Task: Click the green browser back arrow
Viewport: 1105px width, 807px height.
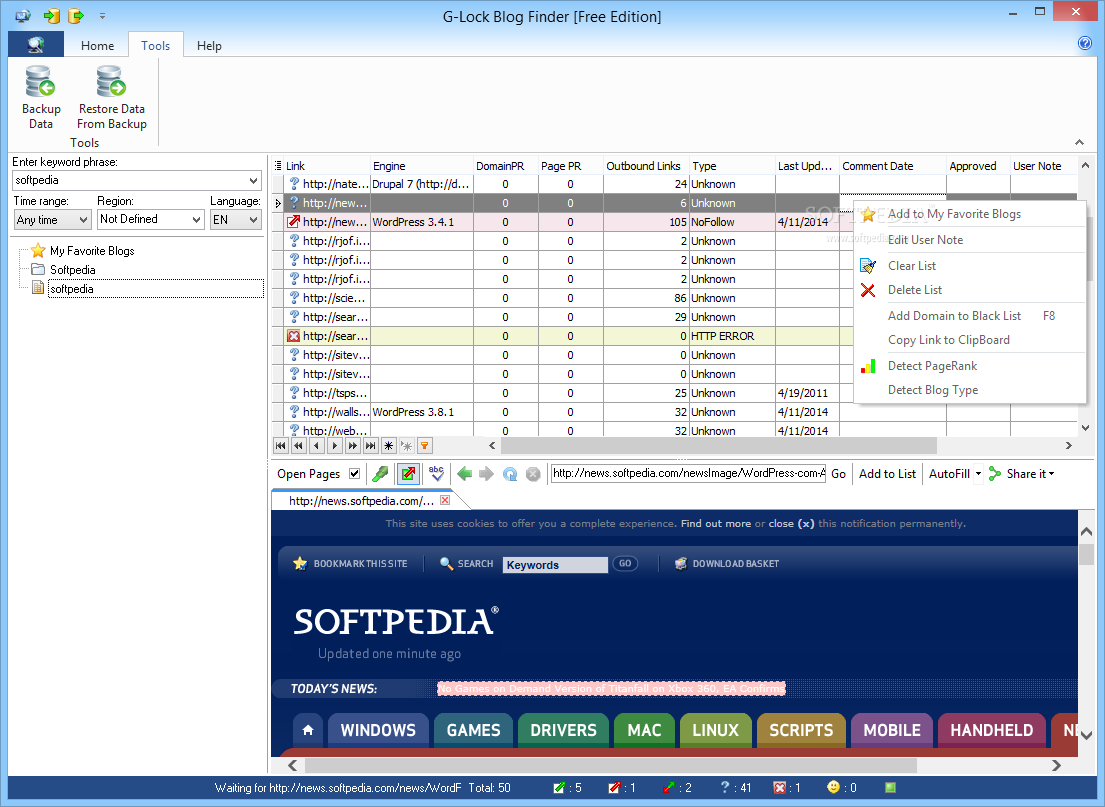Action: 464,474
